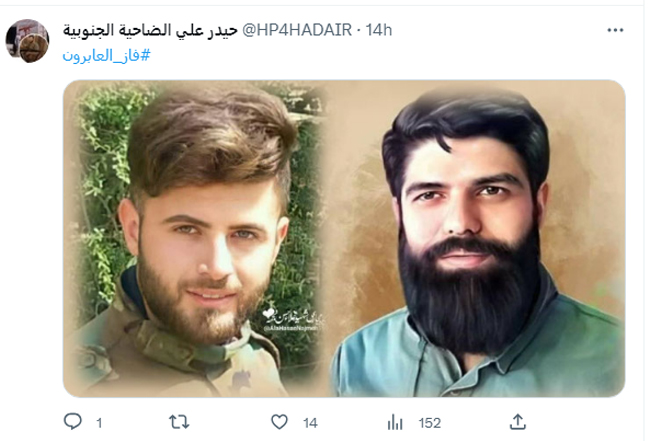View the 14 likes count
Screen dimensions: 658x441
click(310, 423)
